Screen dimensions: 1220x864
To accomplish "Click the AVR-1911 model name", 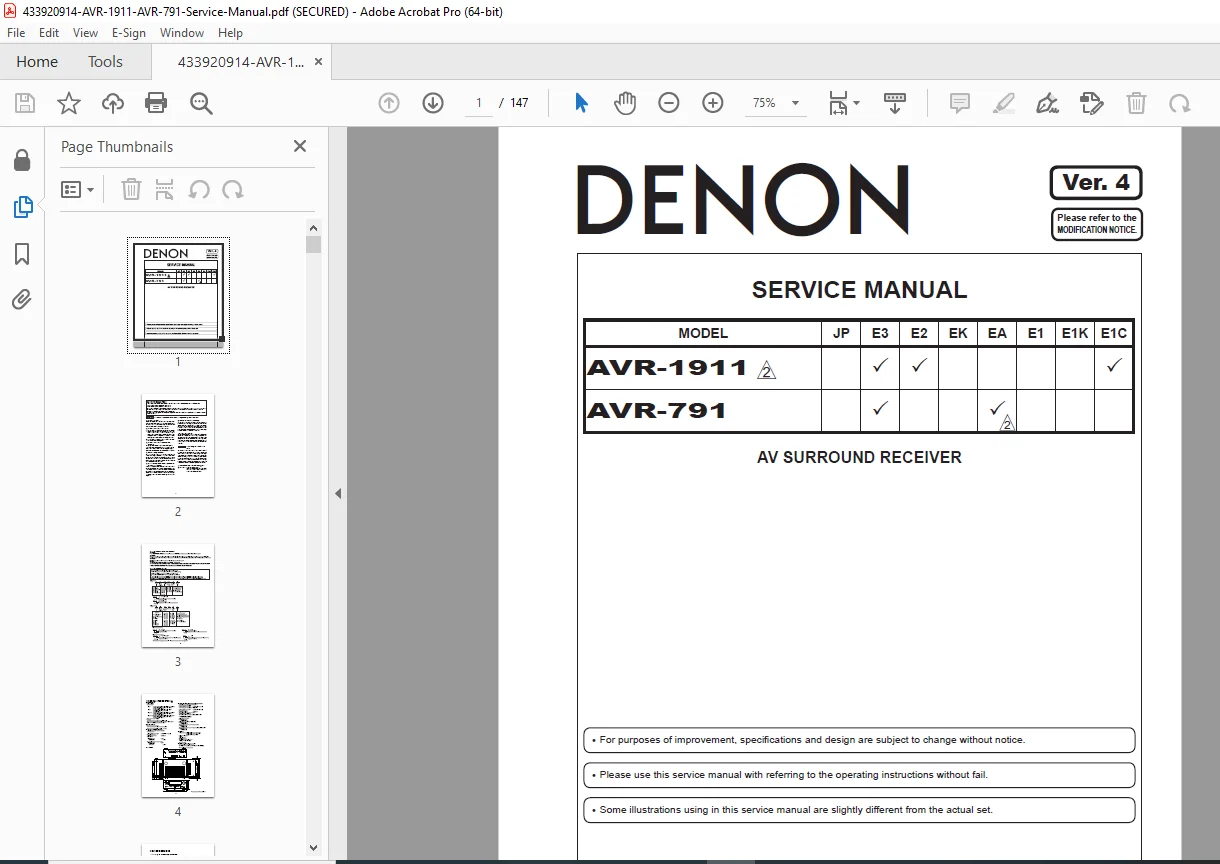I will pos(667,368).
